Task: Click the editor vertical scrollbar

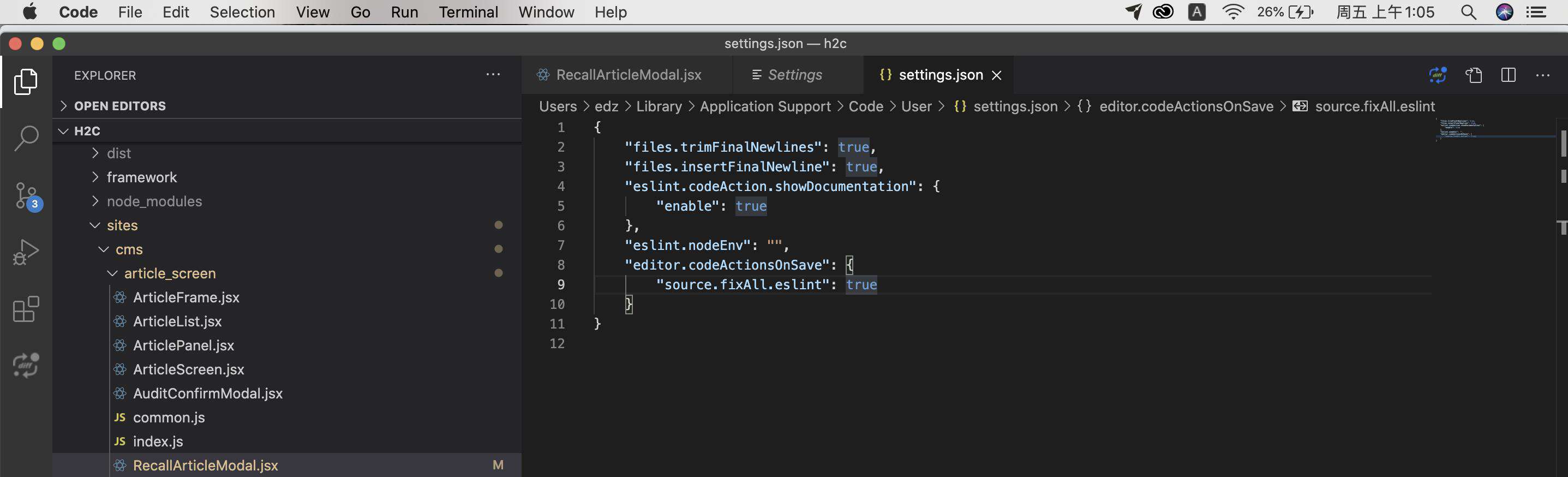Action: [1562, 144]
